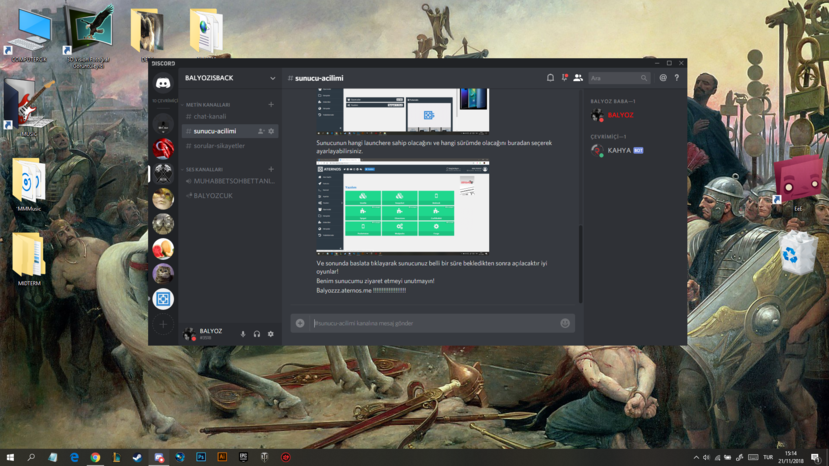Show hidden system tray icons

(696, 458)
